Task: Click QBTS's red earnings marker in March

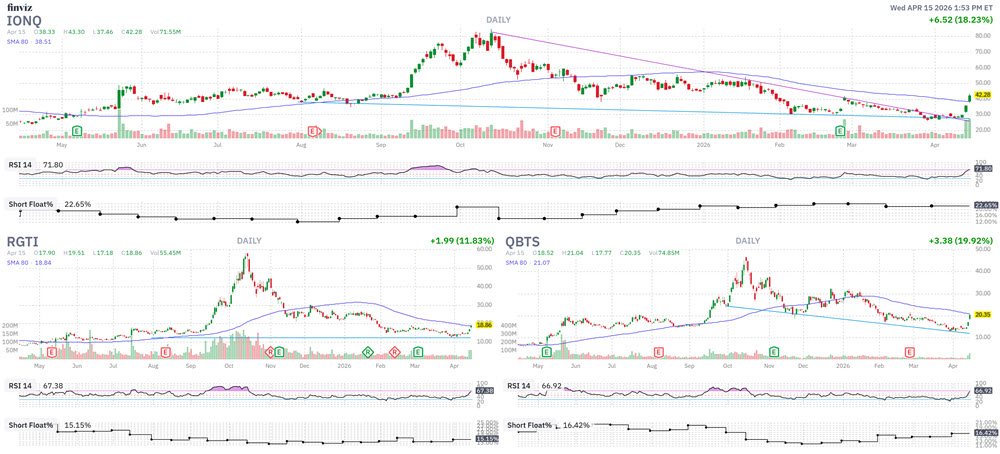Action: 909,352
